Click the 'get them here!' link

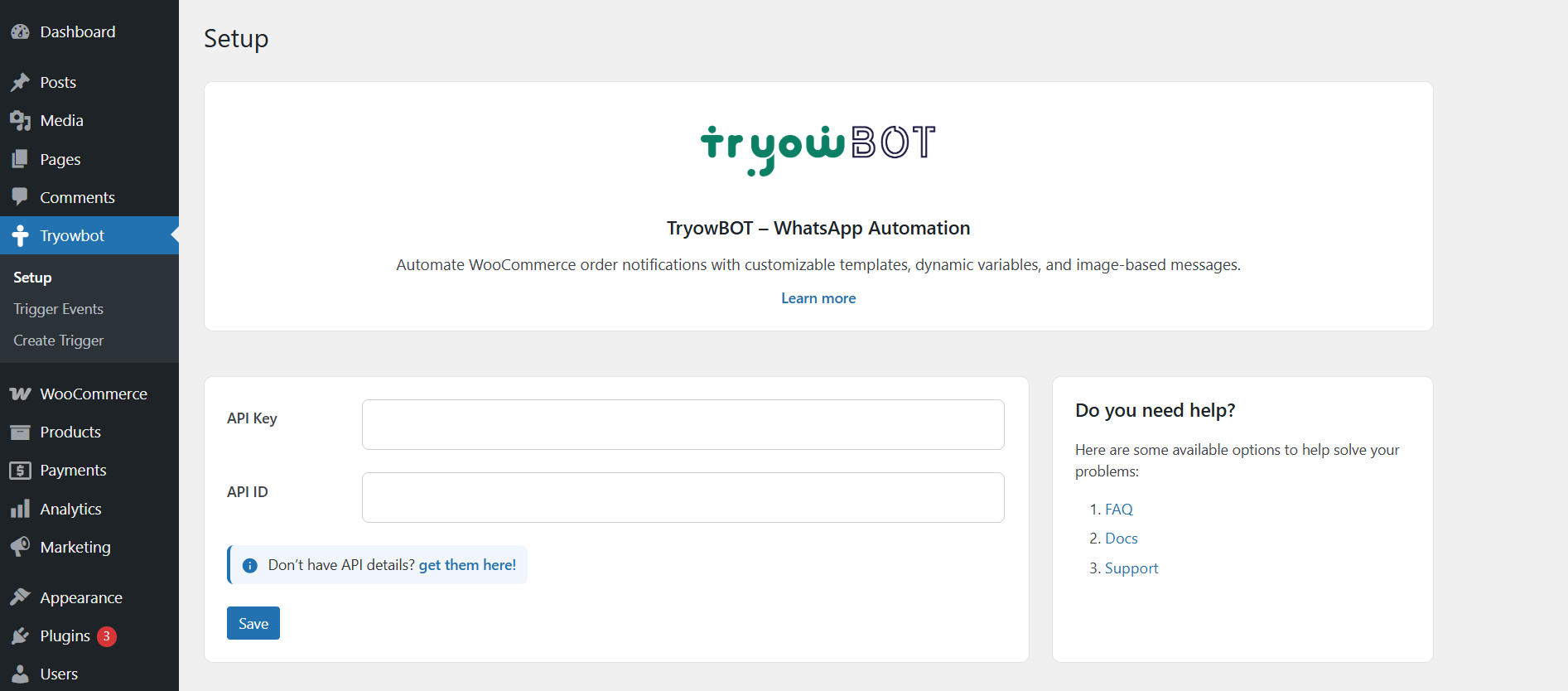click(467, 565)
